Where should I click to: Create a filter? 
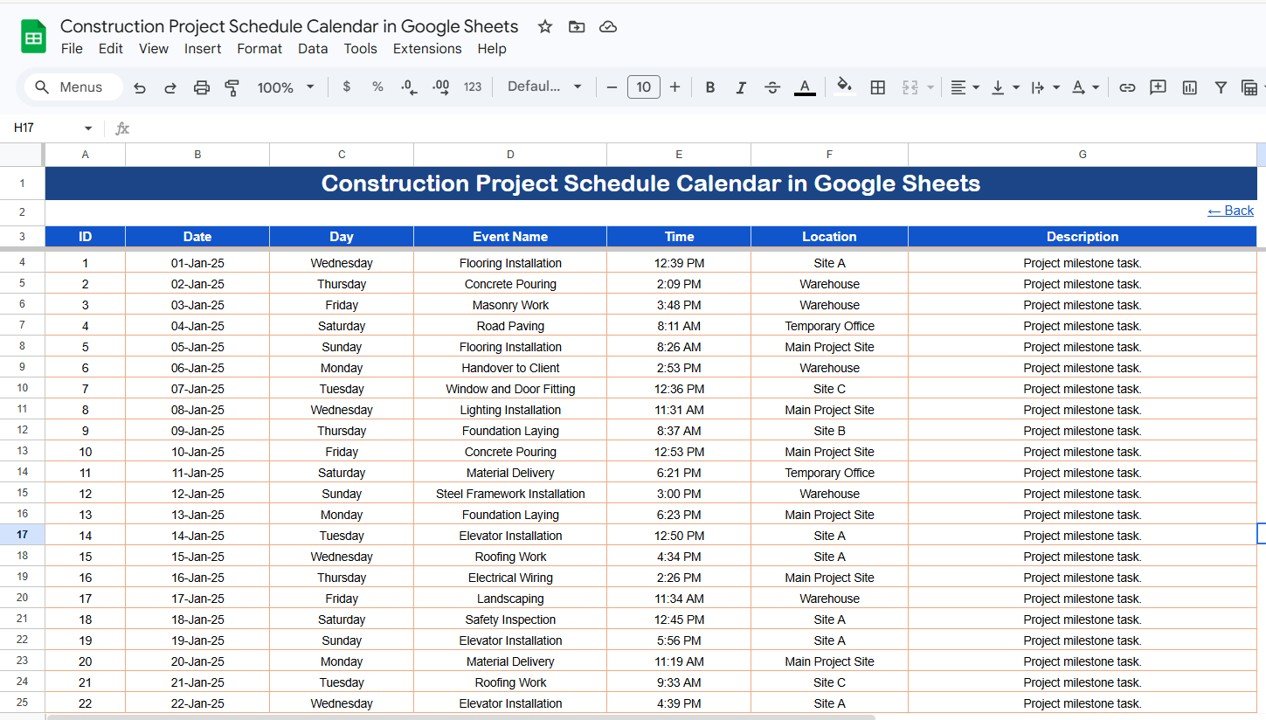[1220, 87]
